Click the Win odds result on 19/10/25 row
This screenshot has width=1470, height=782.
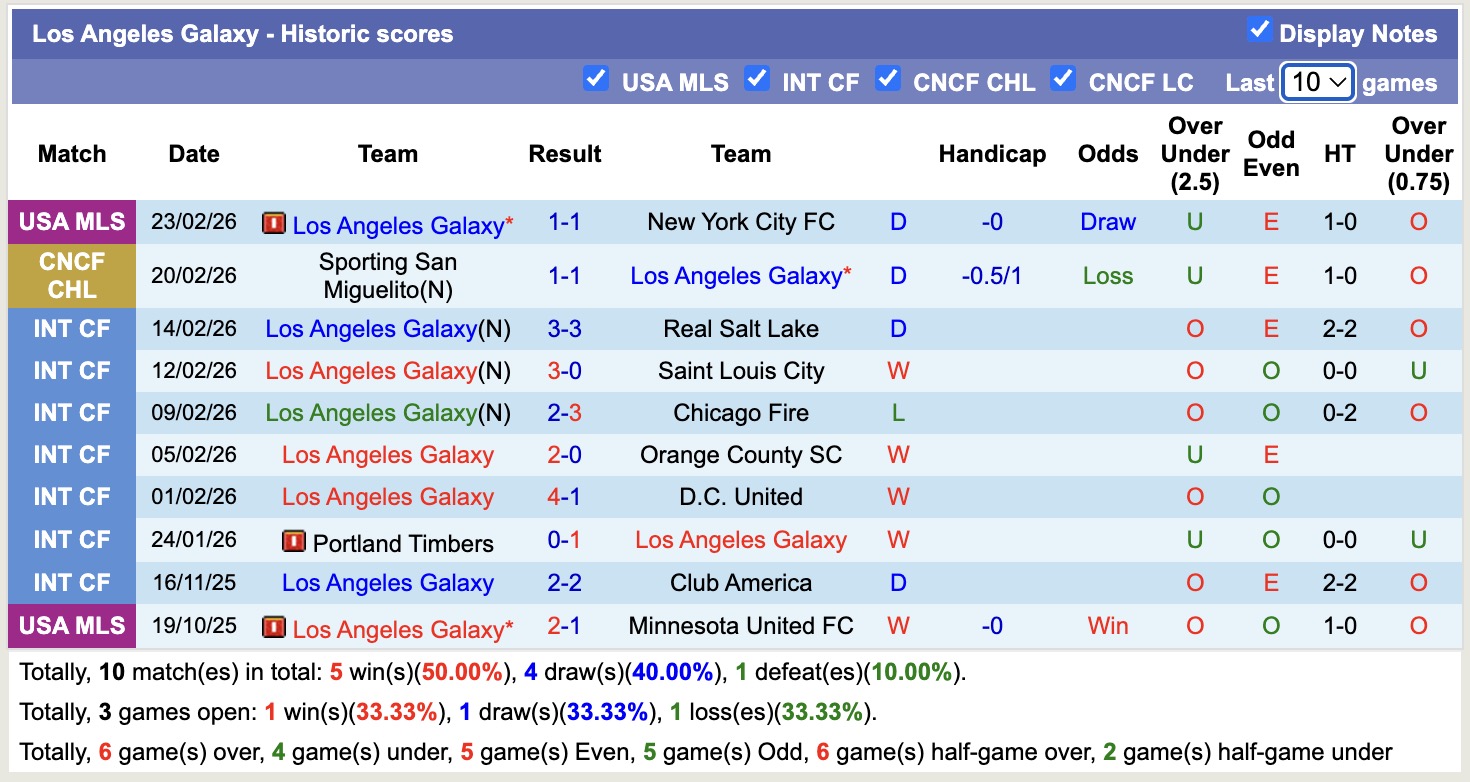pos(1107,627)
